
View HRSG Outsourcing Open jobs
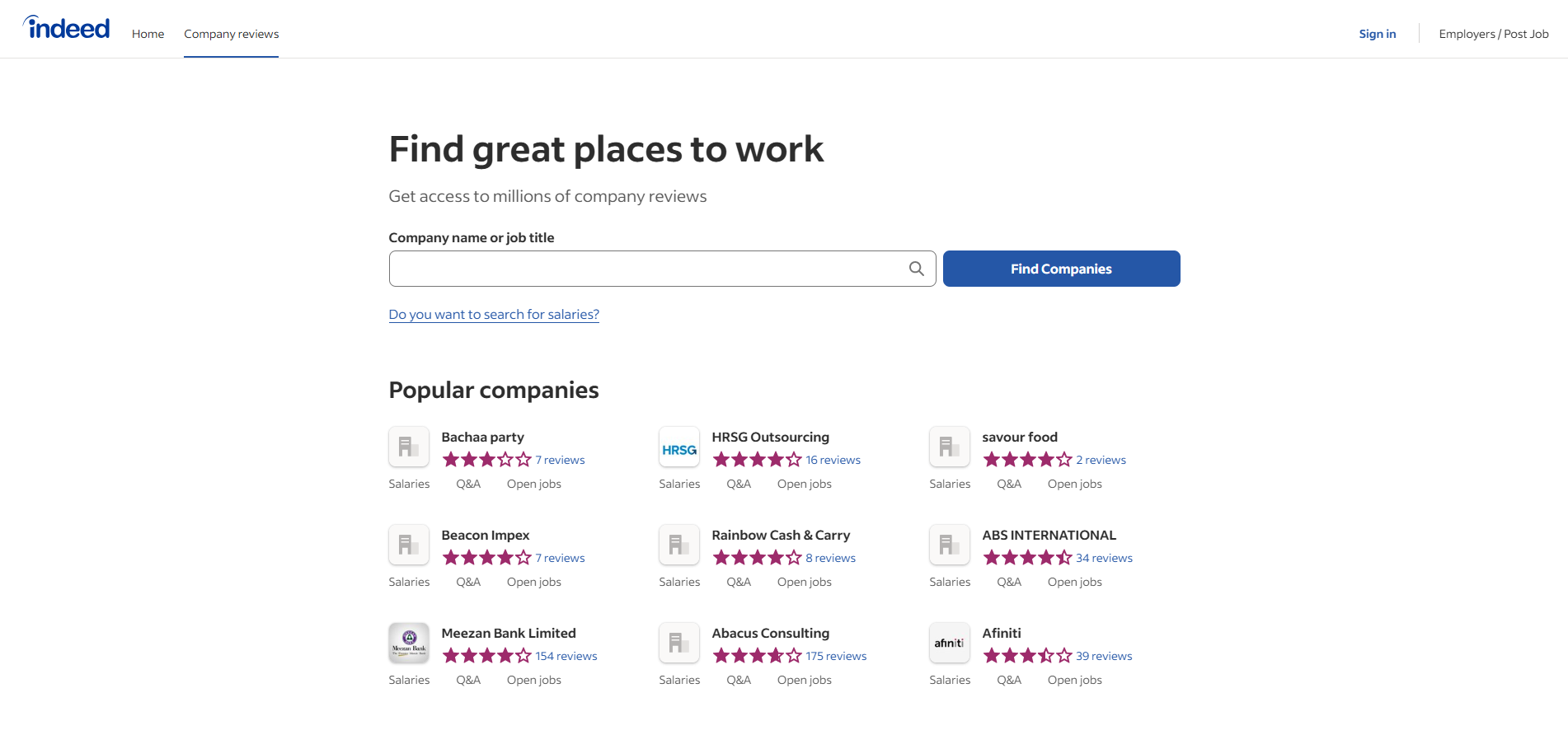pos(804,484)
